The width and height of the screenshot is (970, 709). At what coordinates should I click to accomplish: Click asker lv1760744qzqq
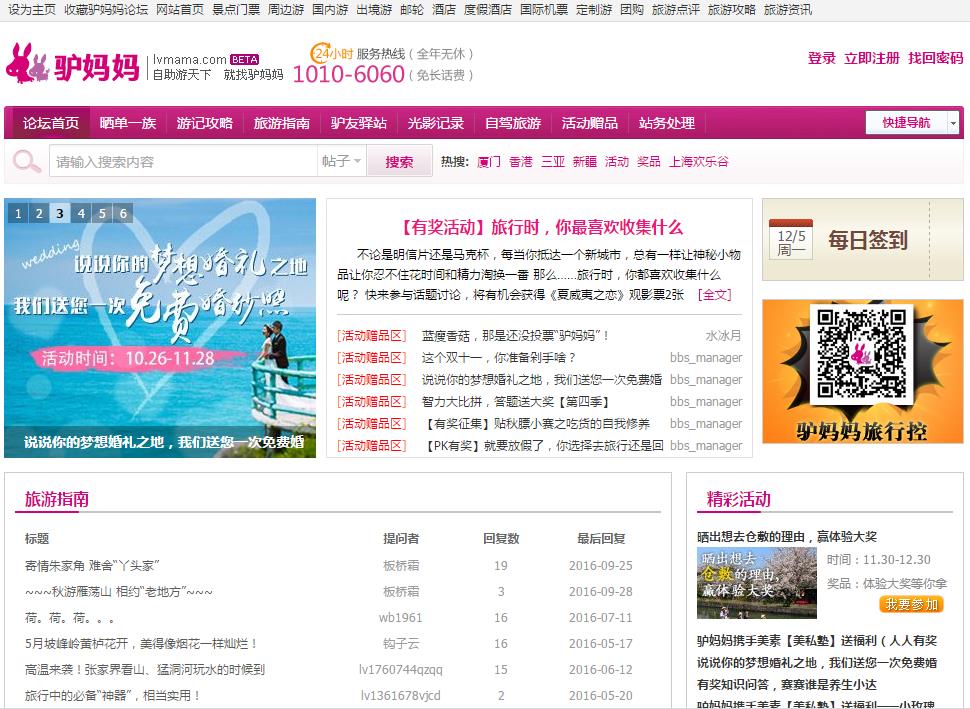401,669
